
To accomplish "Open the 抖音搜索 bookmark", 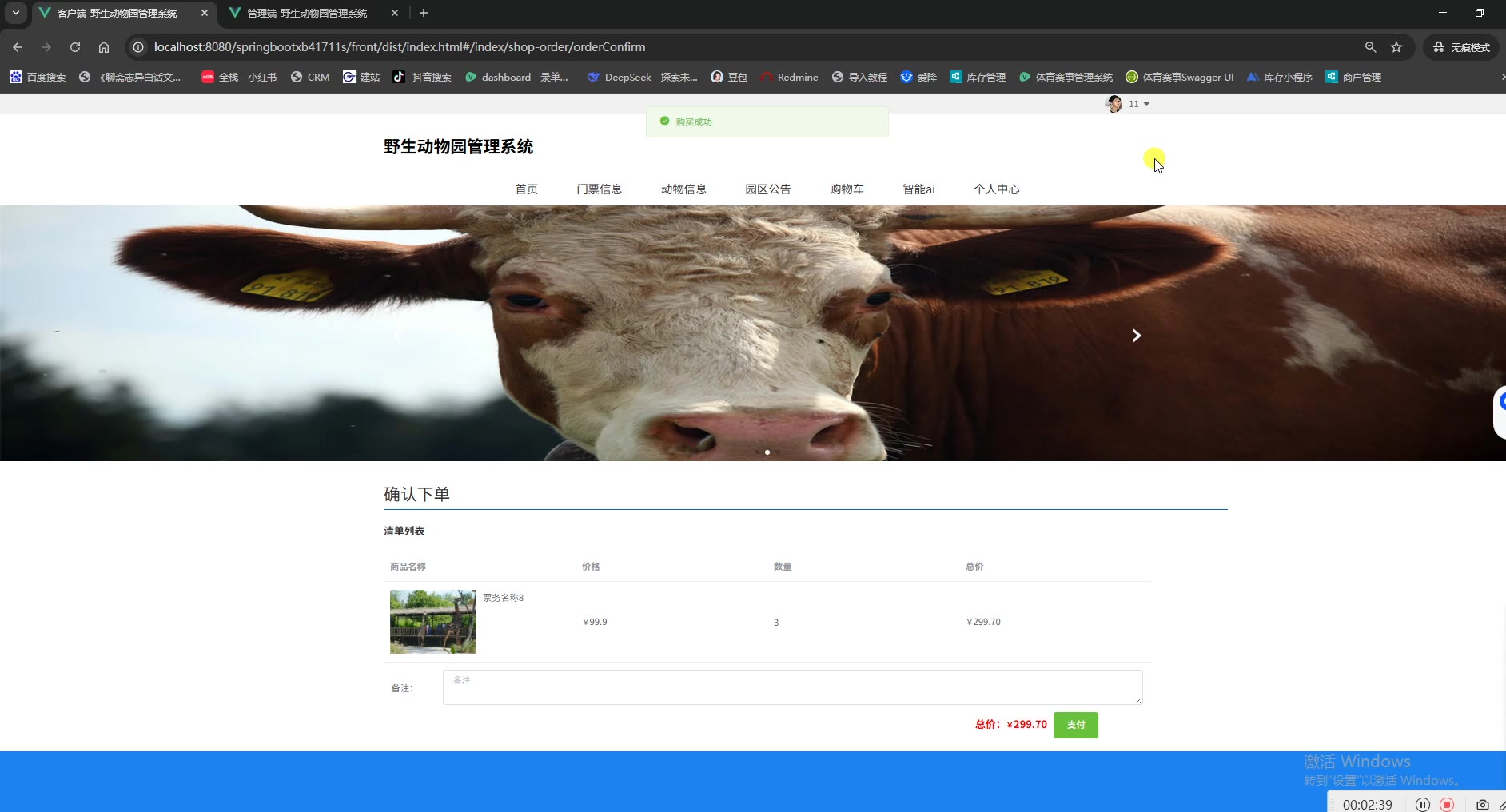I will (422, 78).
